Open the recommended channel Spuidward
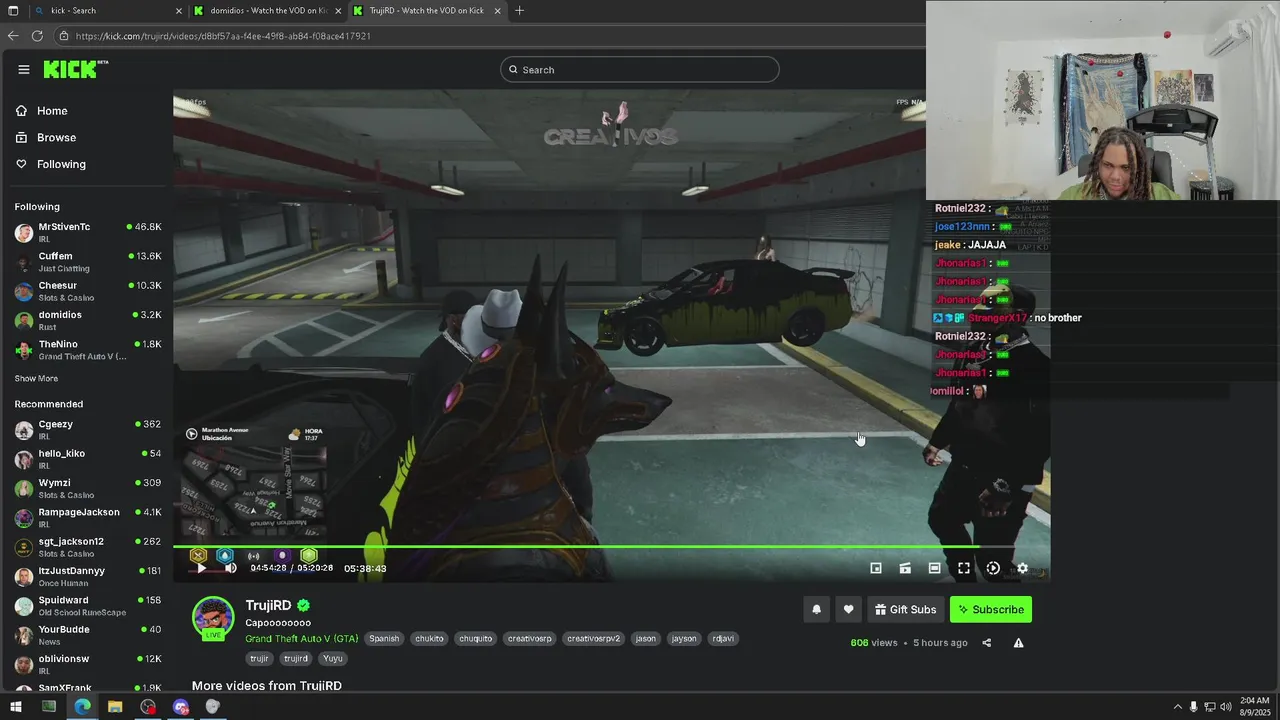This screenshot has width=1280, height=720. click(88, 606)
